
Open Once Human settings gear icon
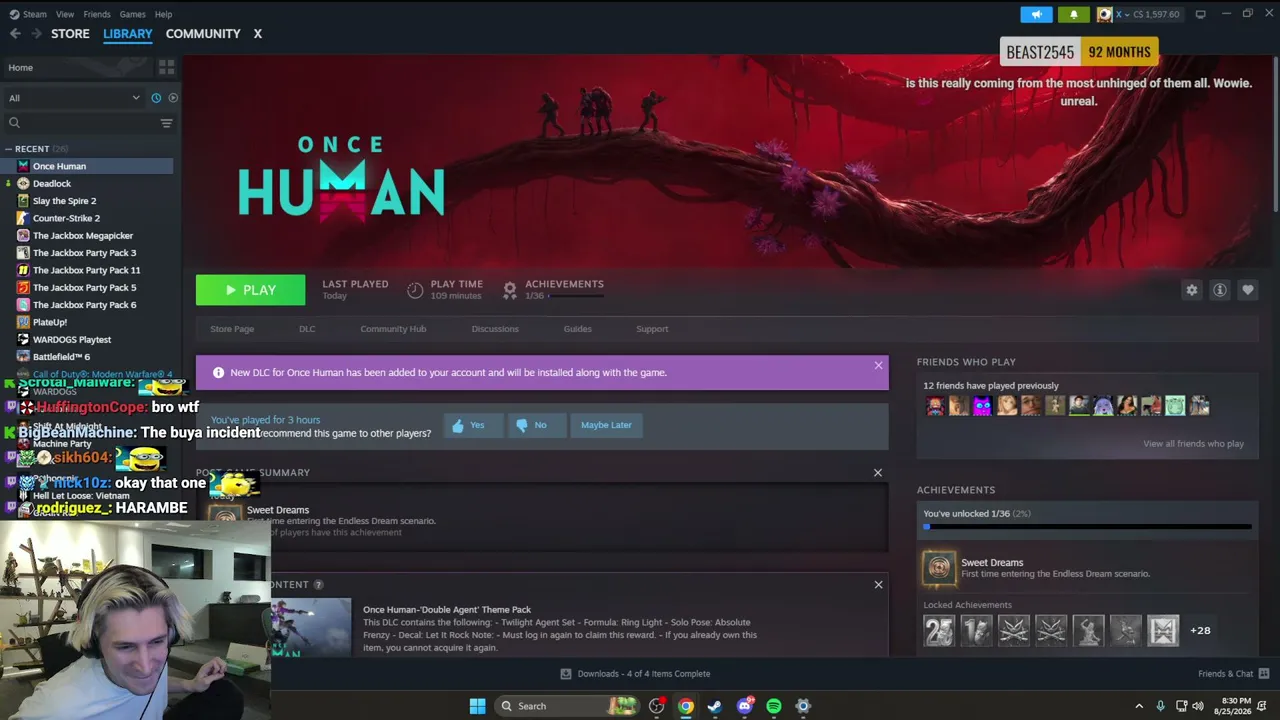click(x=1191, y=290)
